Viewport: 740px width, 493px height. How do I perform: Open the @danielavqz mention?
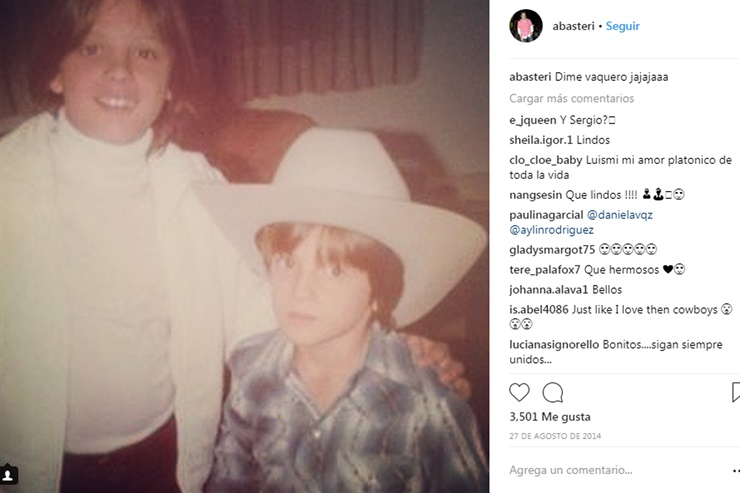tap(620, 215)
